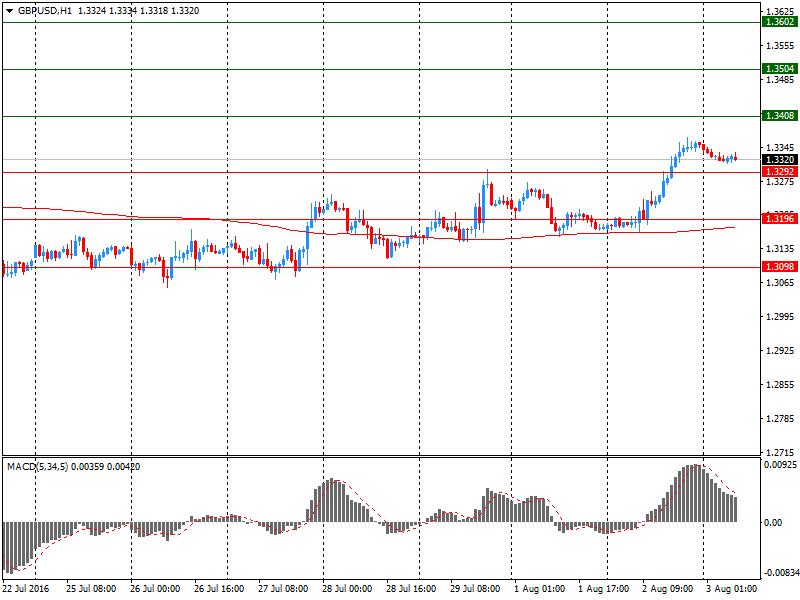Click the 3 Aug 01:00 time label

pyautogui.click(x=732, y=588)
